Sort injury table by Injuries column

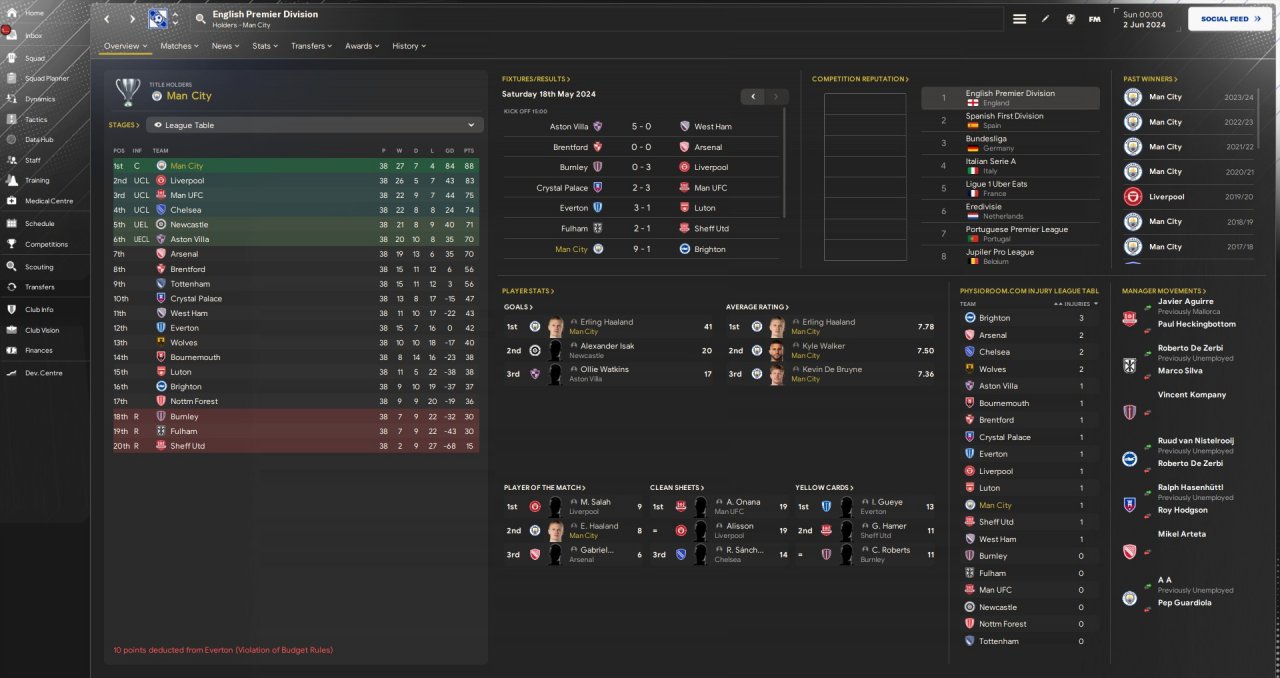tap(1075, 304)
